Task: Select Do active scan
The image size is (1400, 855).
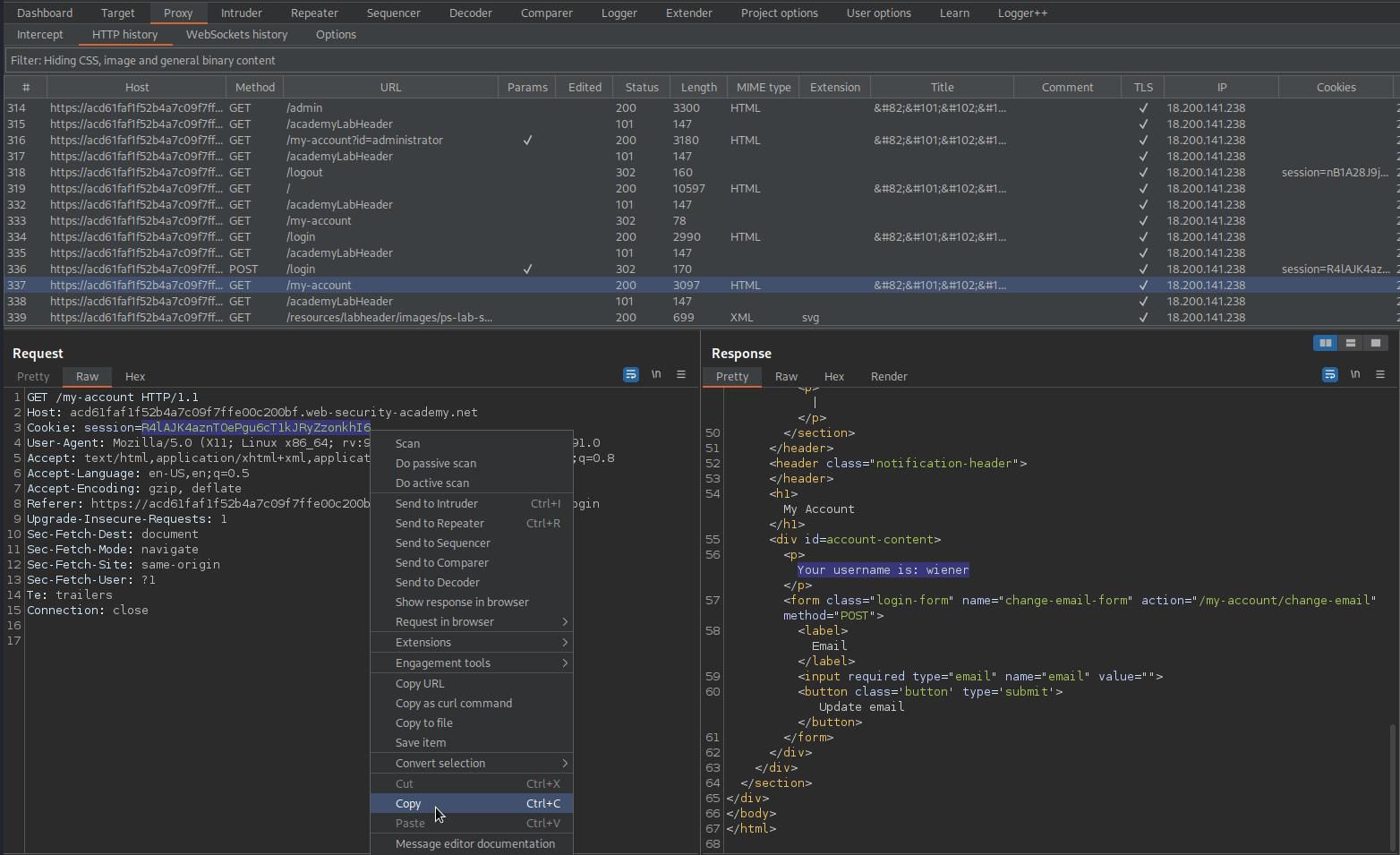Action: pos(472,483)
